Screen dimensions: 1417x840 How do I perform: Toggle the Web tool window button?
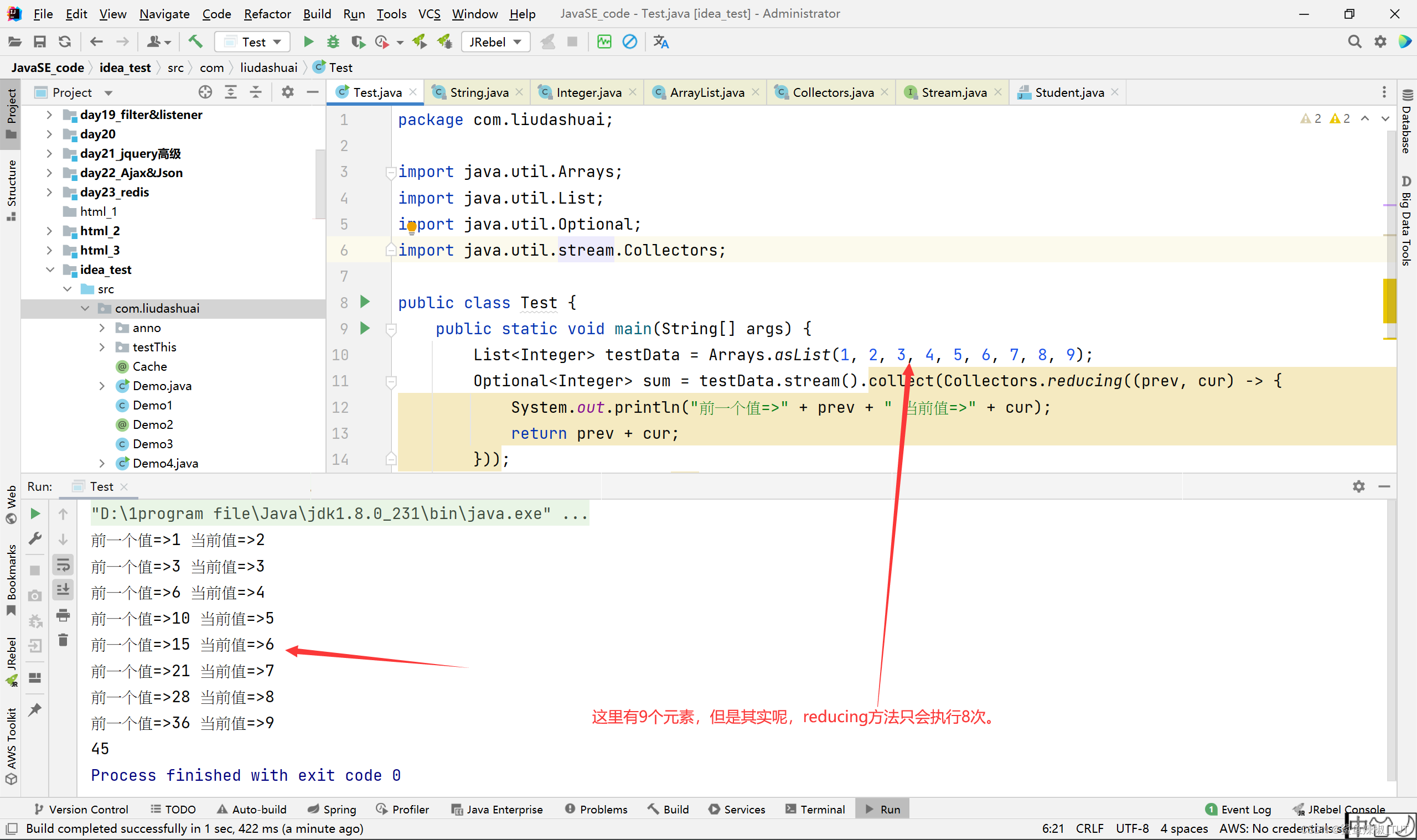(11, 505)
